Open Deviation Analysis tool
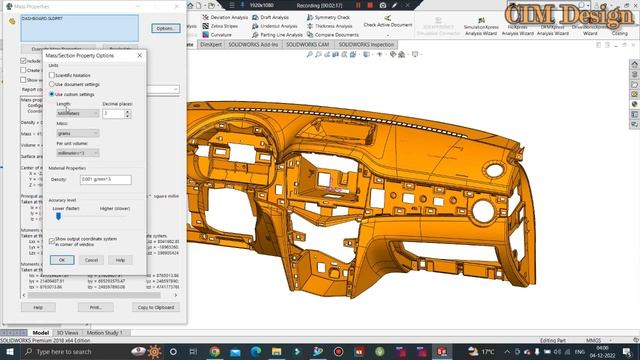Screen dimensions: 640x360 [225, 18]
